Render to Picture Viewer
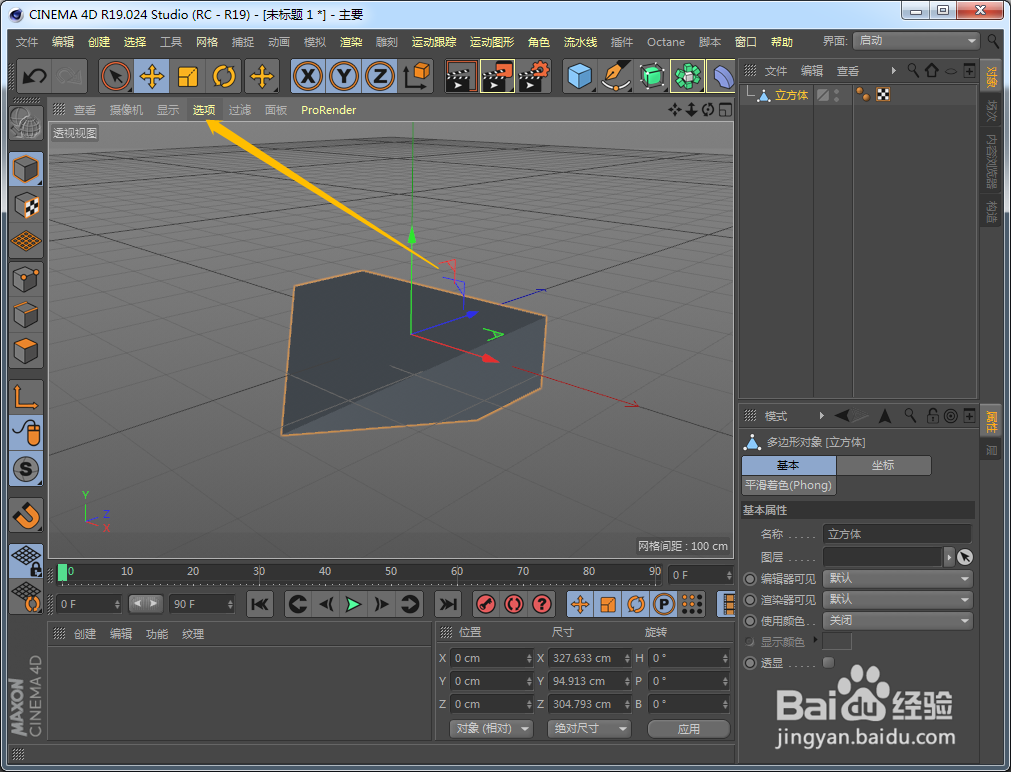The height and width of the screenshot is (772, 1011). (x=497, y=77)
